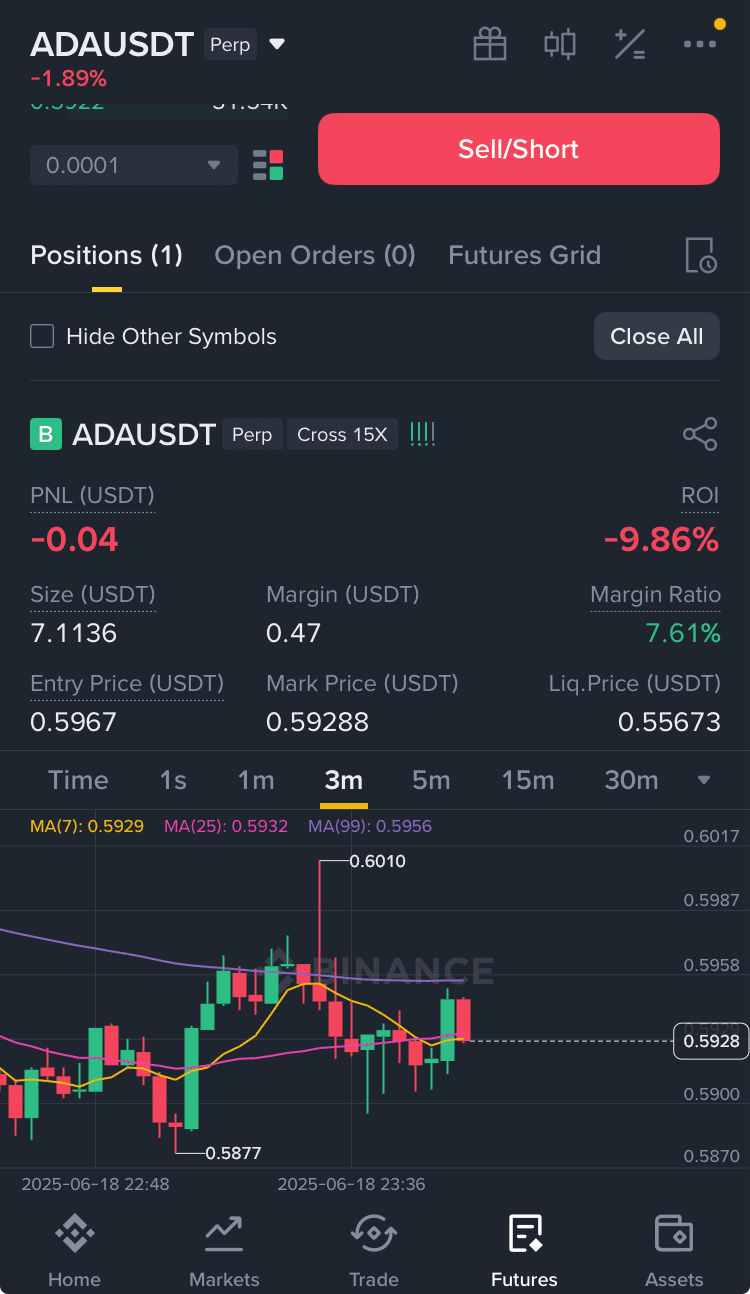Open Assets wallet in bottom navigation
Screen dimensions: 750x1294
[x=674, y=1250]
